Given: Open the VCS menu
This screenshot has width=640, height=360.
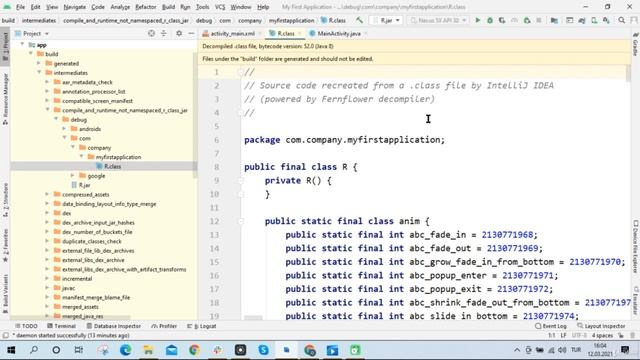Looking at the screenshot, I should pyautogui.click(x=220, y=7).
